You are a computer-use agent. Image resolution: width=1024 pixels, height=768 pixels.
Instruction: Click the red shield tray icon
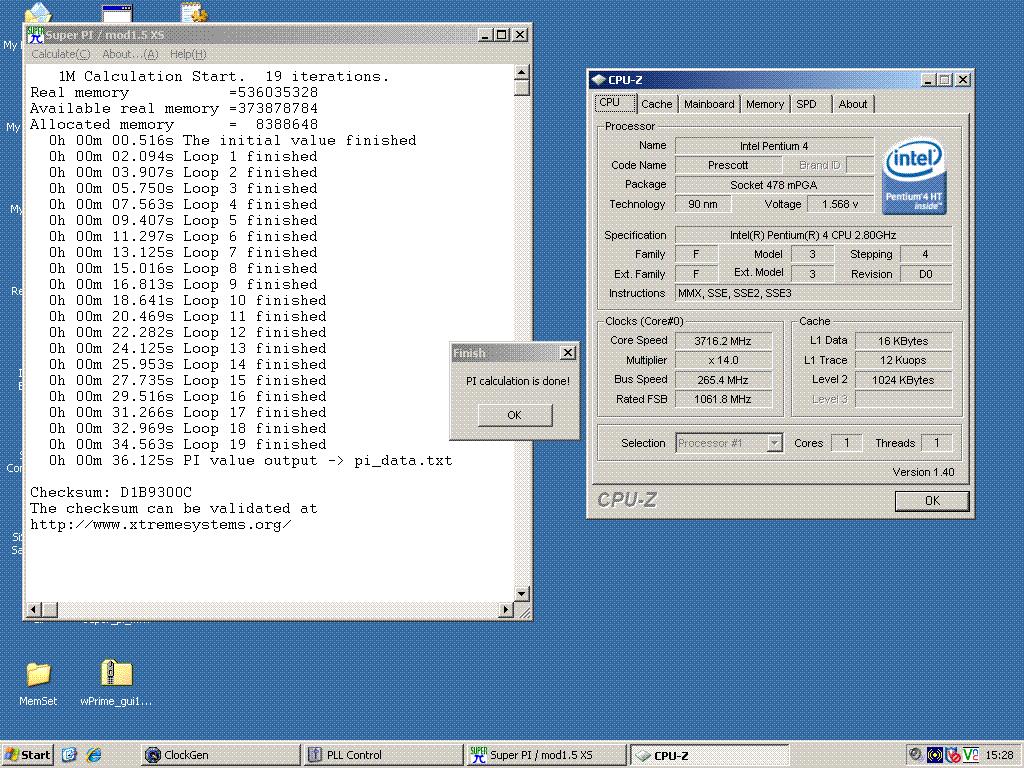coord(953,756)
